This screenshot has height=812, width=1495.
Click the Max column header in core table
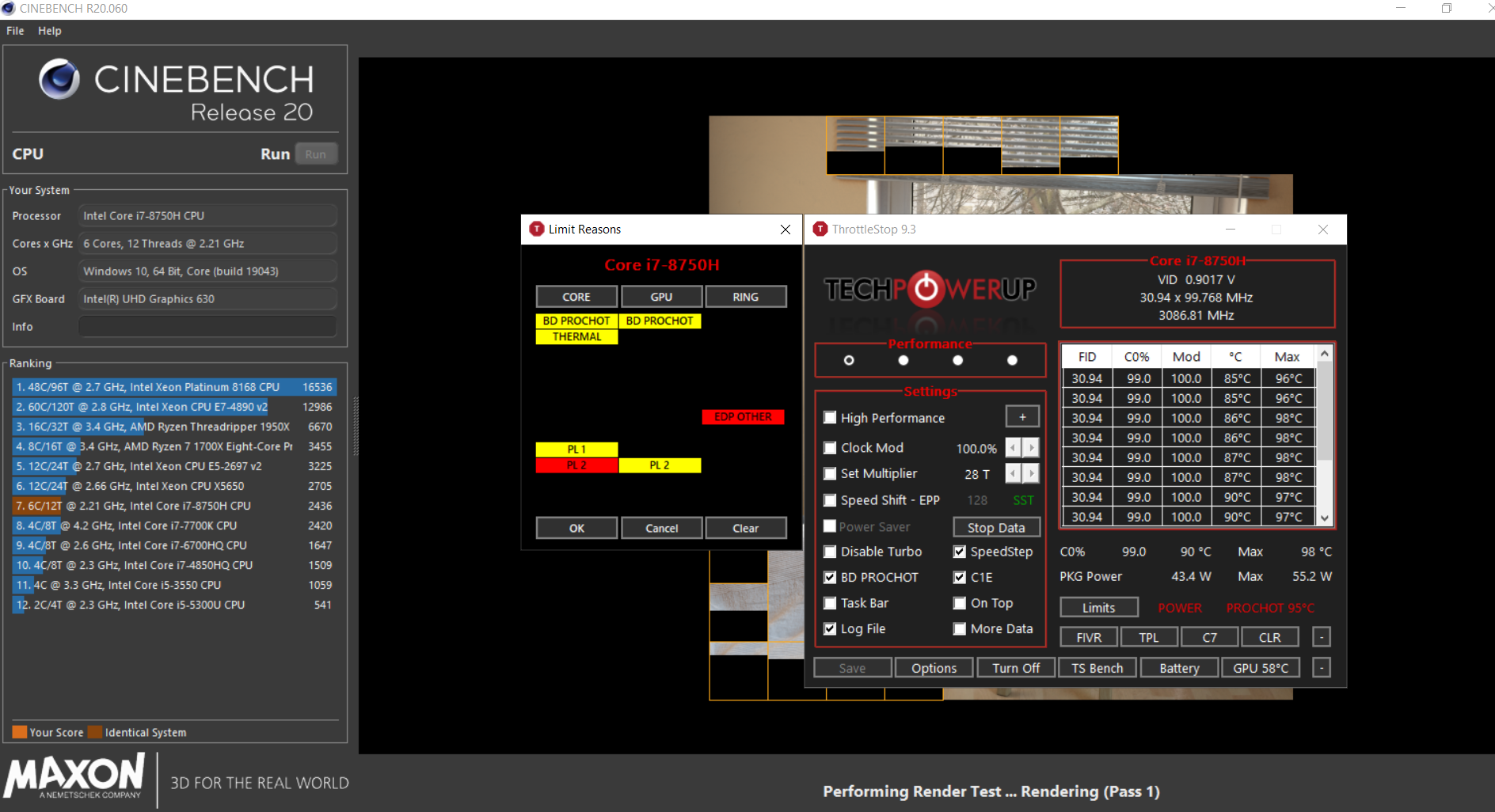[x=1287, y=357]
